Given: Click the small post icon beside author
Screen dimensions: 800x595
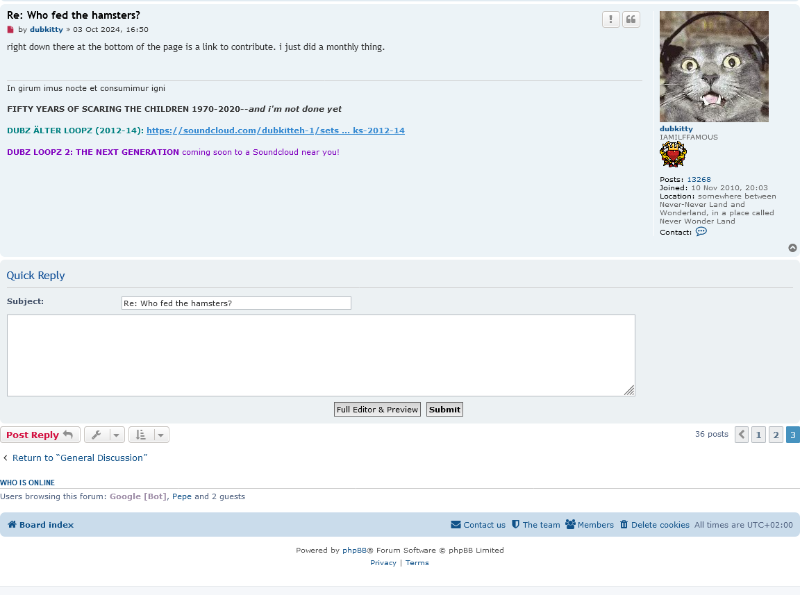Looking at the screenshot, I should [11, 30].
